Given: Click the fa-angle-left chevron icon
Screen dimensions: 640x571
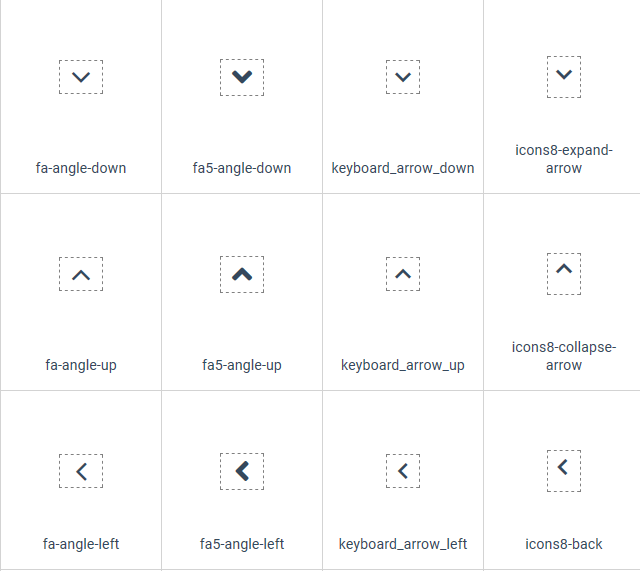Looking at the screenshot, I should [81, 471].
